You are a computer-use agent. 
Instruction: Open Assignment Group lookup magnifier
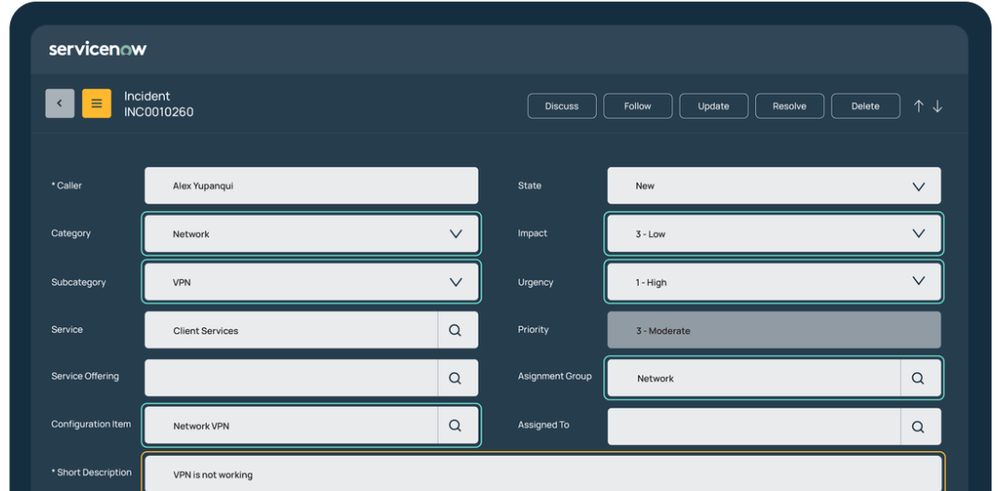918,378
